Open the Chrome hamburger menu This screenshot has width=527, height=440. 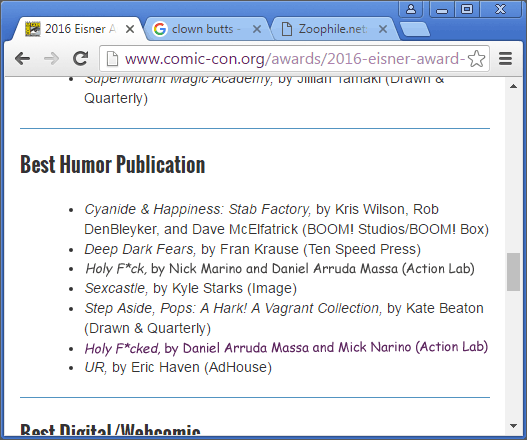click(505, 59)
